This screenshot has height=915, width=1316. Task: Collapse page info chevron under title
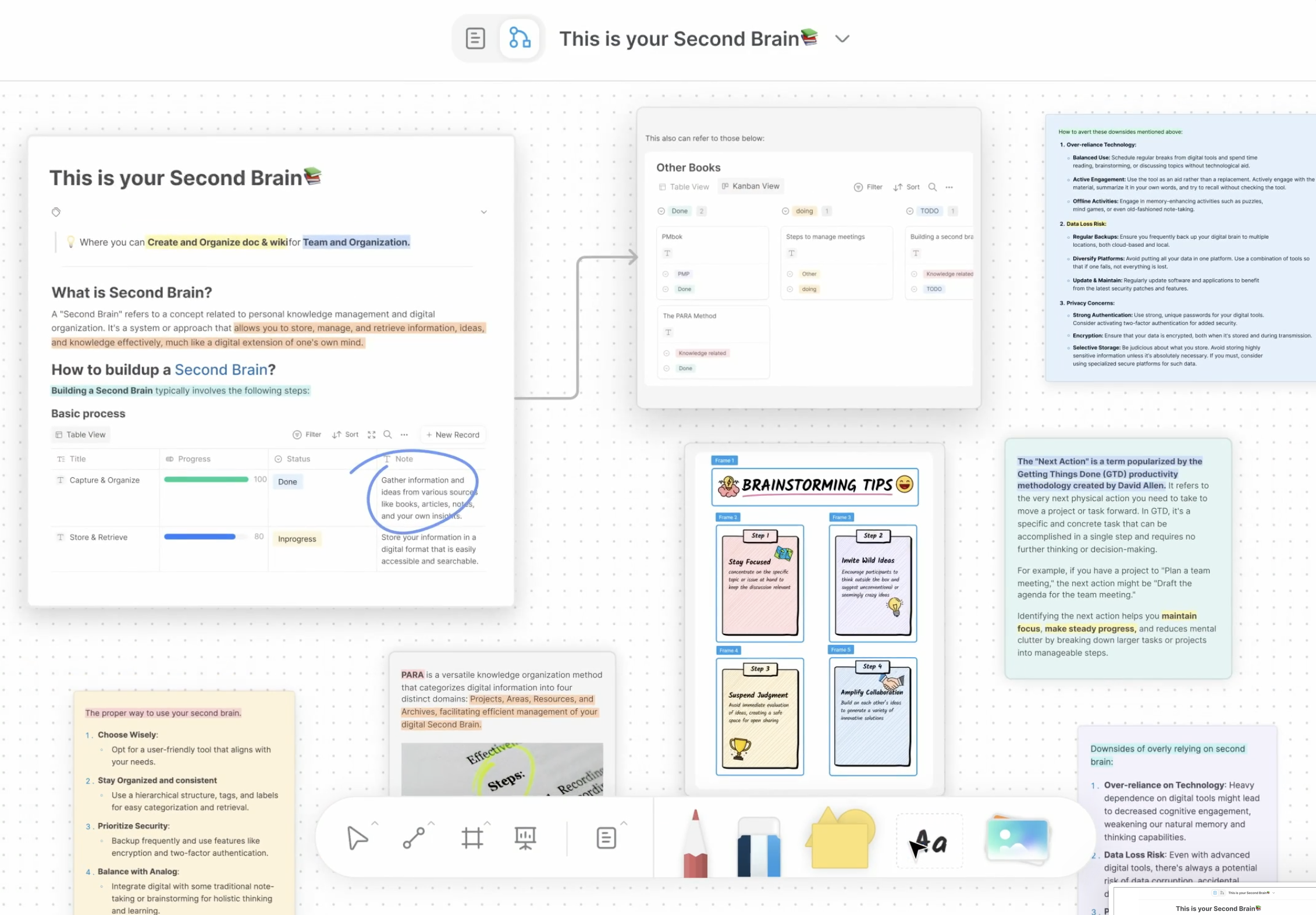[483, 212]
